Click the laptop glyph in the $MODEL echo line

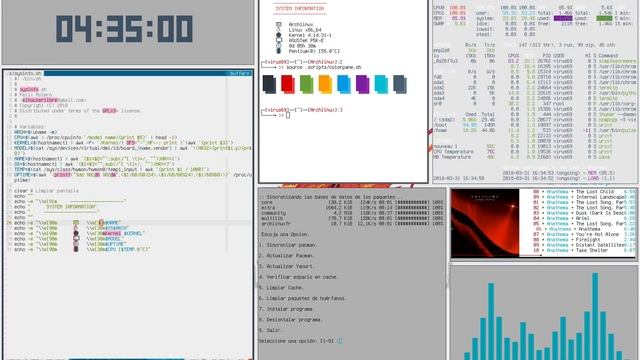(x=76, y=239)
